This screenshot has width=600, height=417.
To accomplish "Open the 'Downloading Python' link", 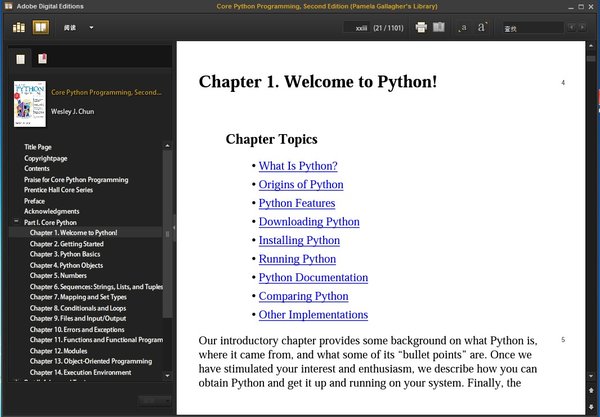I will [x=309, y=222].
